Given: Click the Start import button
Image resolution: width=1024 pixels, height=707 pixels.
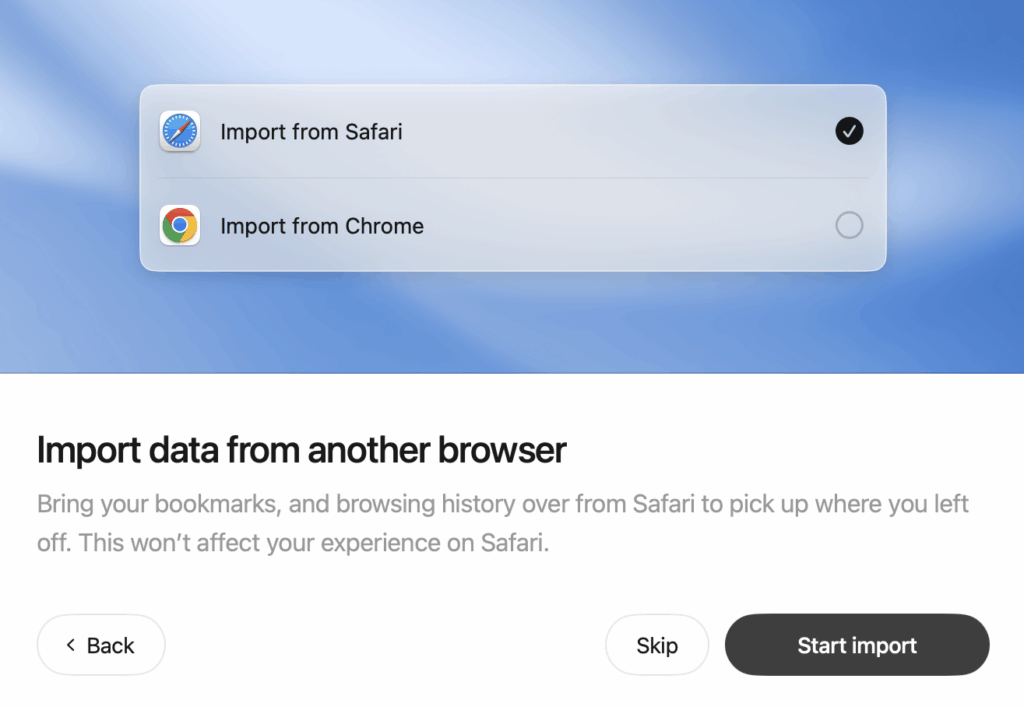Looking at the screenshot, I should pyautogui.click(x=857, y=645).
